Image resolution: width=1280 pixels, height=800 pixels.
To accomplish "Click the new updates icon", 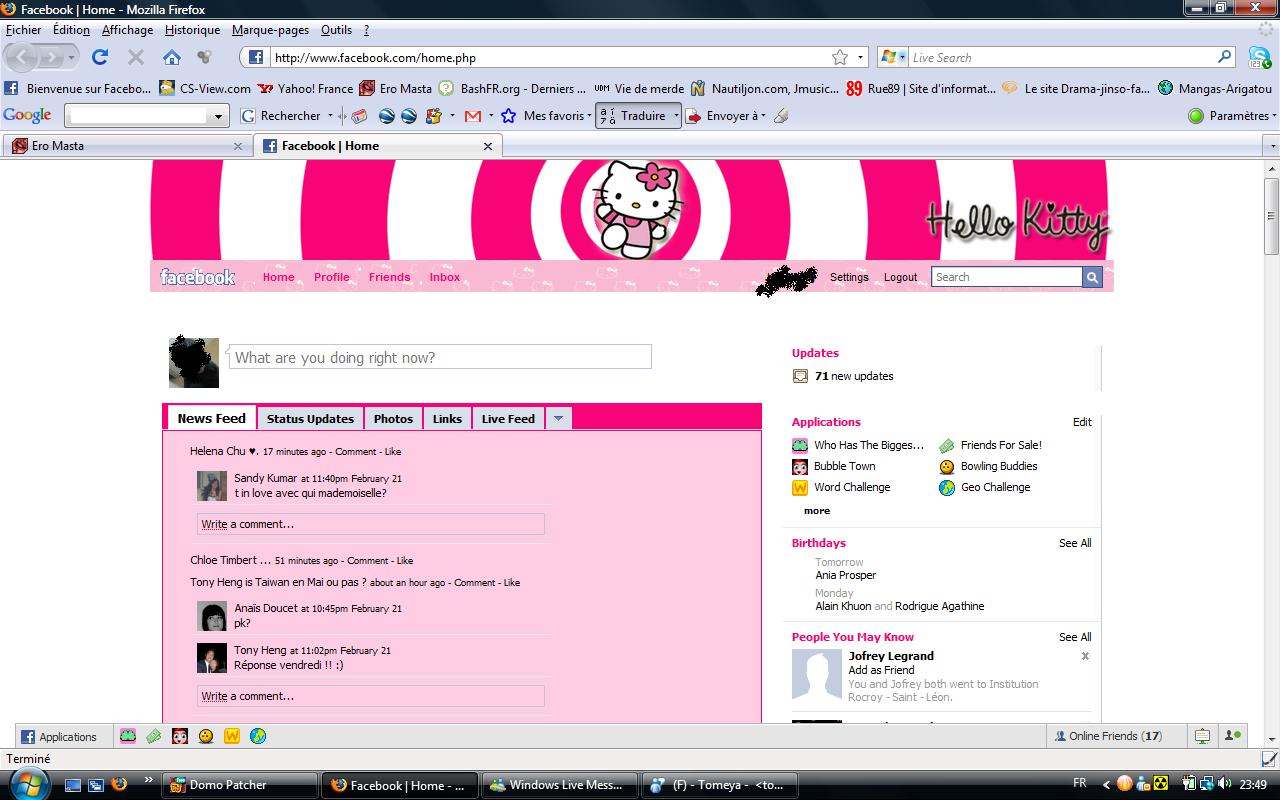I will 800,376.
